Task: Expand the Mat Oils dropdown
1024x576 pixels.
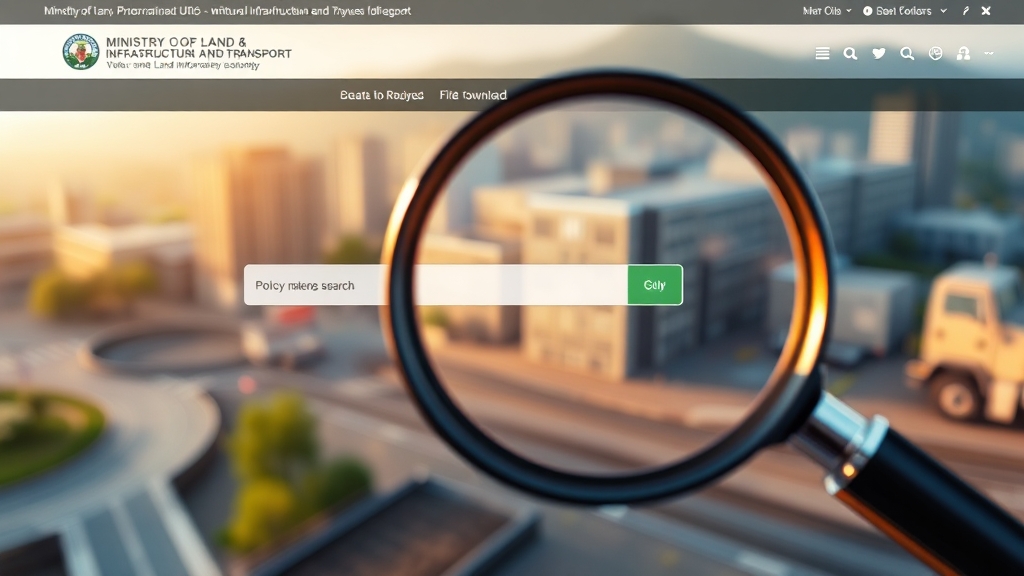Action: pos(827,11)
